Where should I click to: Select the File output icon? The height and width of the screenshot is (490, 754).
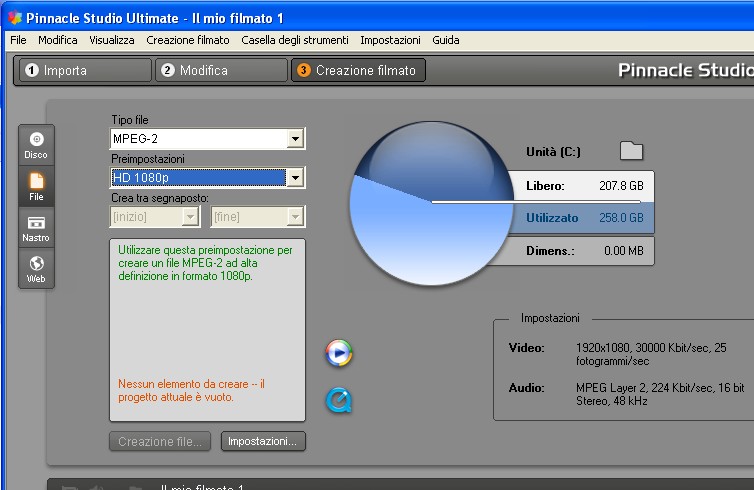(x=36, y=186)
